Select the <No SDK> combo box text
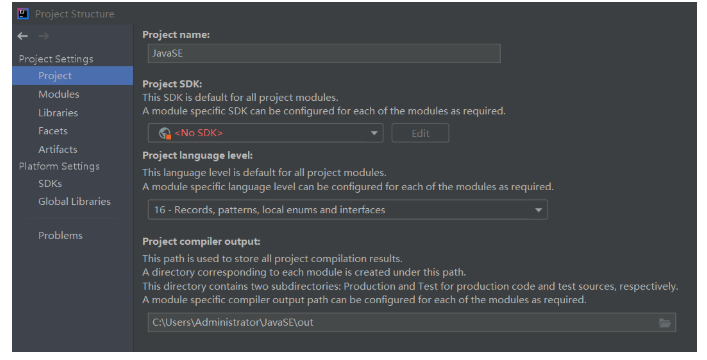Screen dimensions: 707x360 tap(199, 133)
